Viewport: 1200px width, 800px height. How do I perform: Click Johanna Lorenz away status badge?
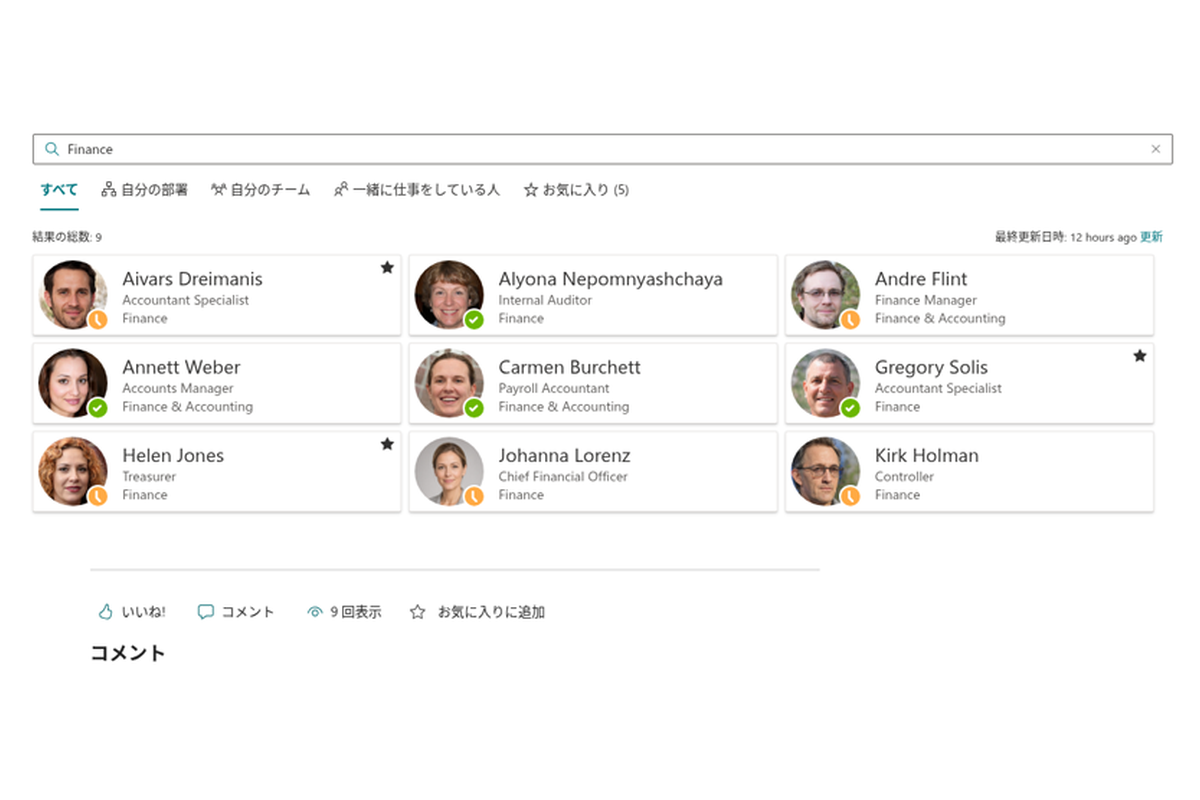474,496
